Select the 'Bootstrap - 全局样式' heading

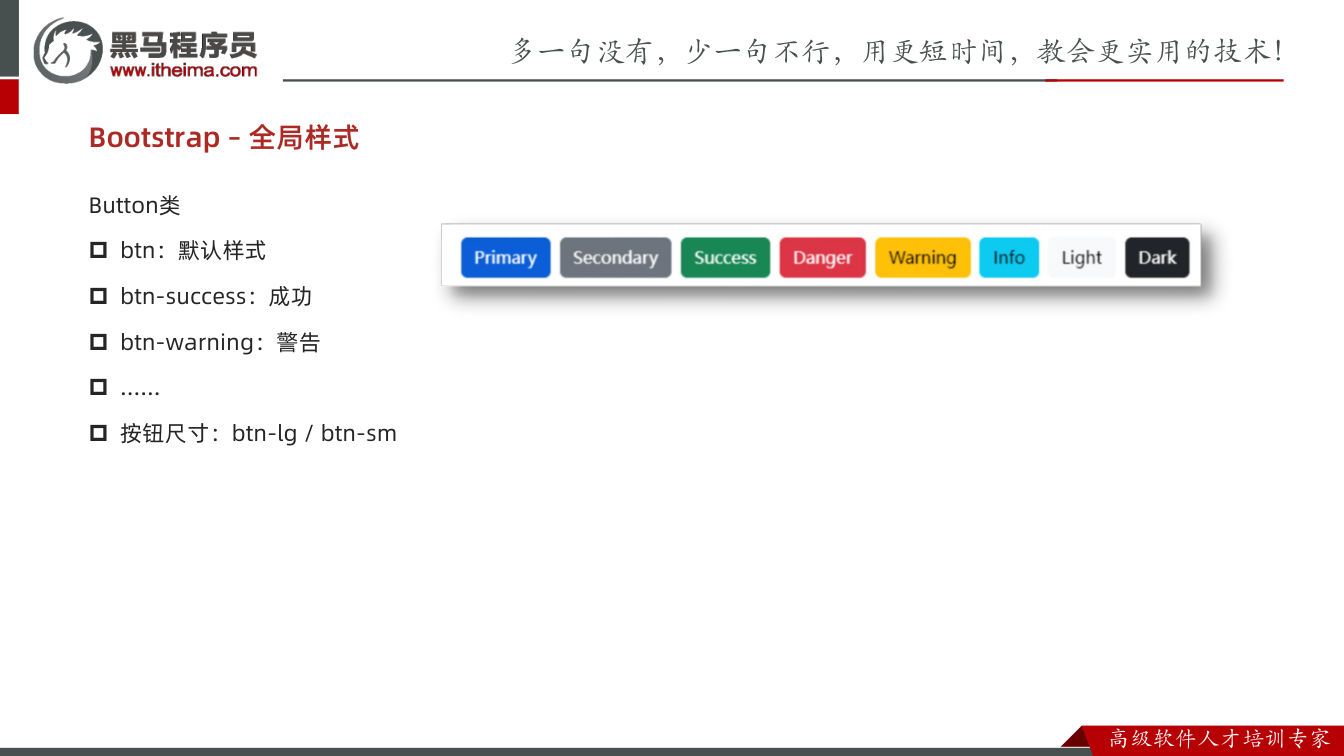(x=224, y=137)
